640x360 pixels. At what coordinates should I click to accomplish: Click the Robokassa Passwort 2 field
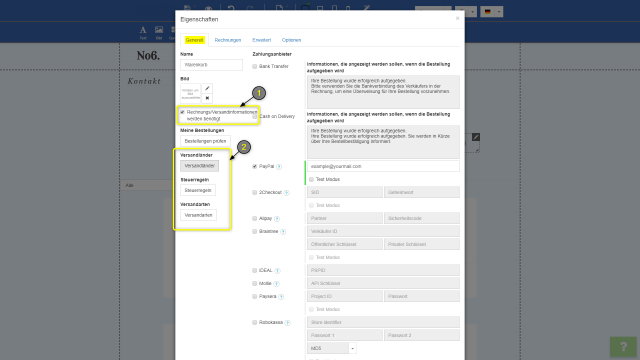coord(422,335)
